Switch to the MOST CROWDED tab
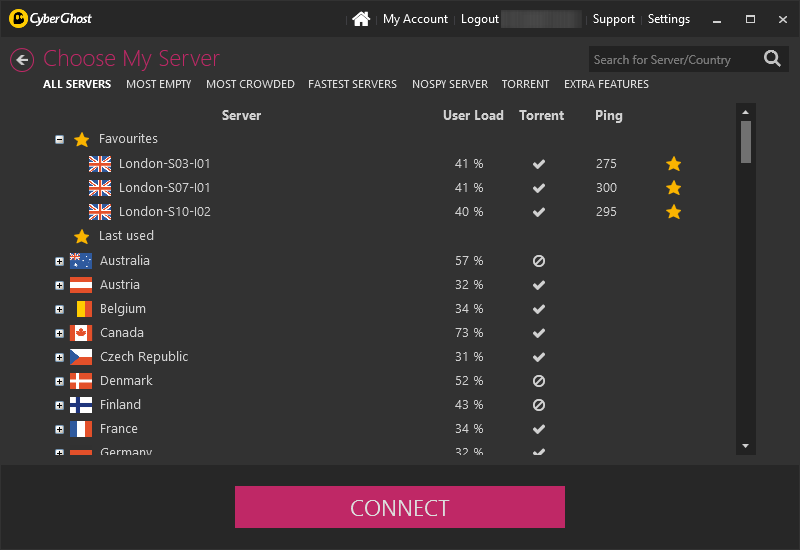This screenshot has height=550, width=800. point(250,84)
